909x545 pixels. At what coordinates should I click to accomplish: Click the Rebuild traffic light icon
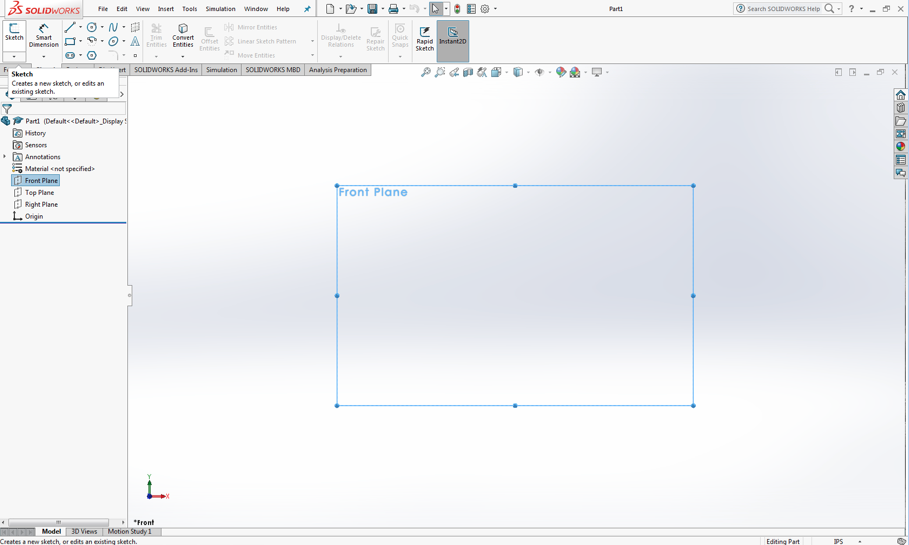(457, 9)
